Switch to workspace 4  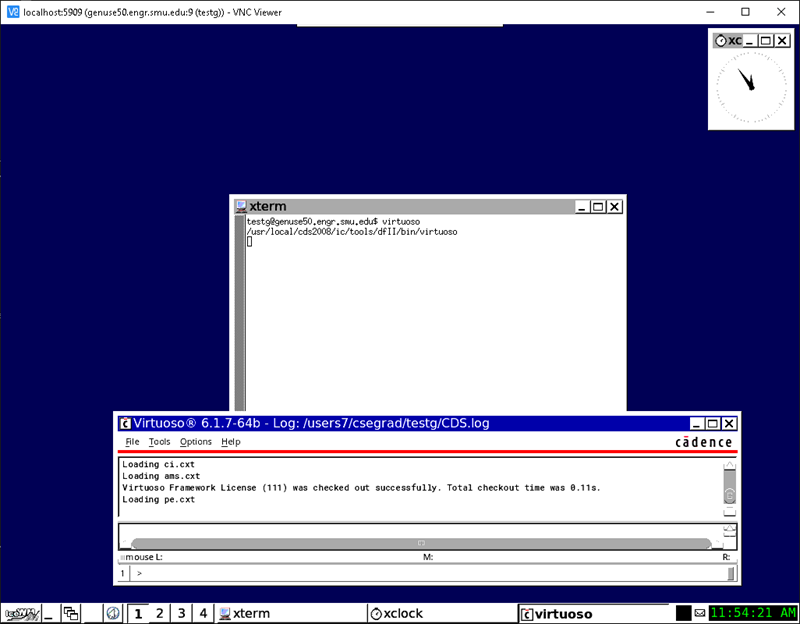(x=204, y=613)
